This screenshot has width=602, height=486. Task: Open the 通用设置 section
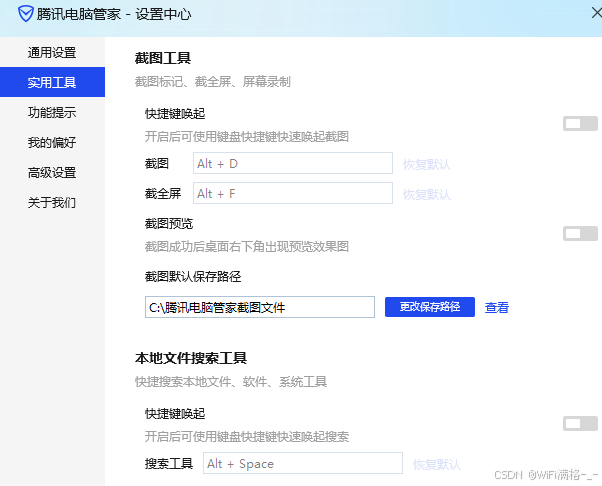[52, 52]
